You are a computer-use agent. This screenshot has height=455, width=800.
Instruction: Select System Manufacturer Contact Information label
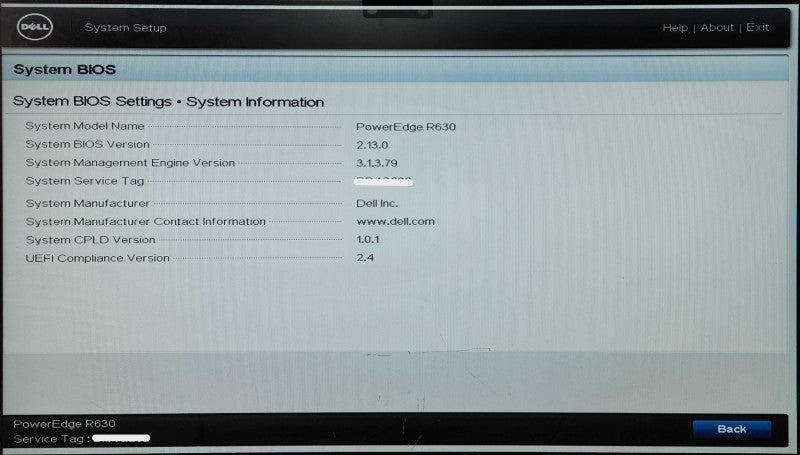(146, 221)
